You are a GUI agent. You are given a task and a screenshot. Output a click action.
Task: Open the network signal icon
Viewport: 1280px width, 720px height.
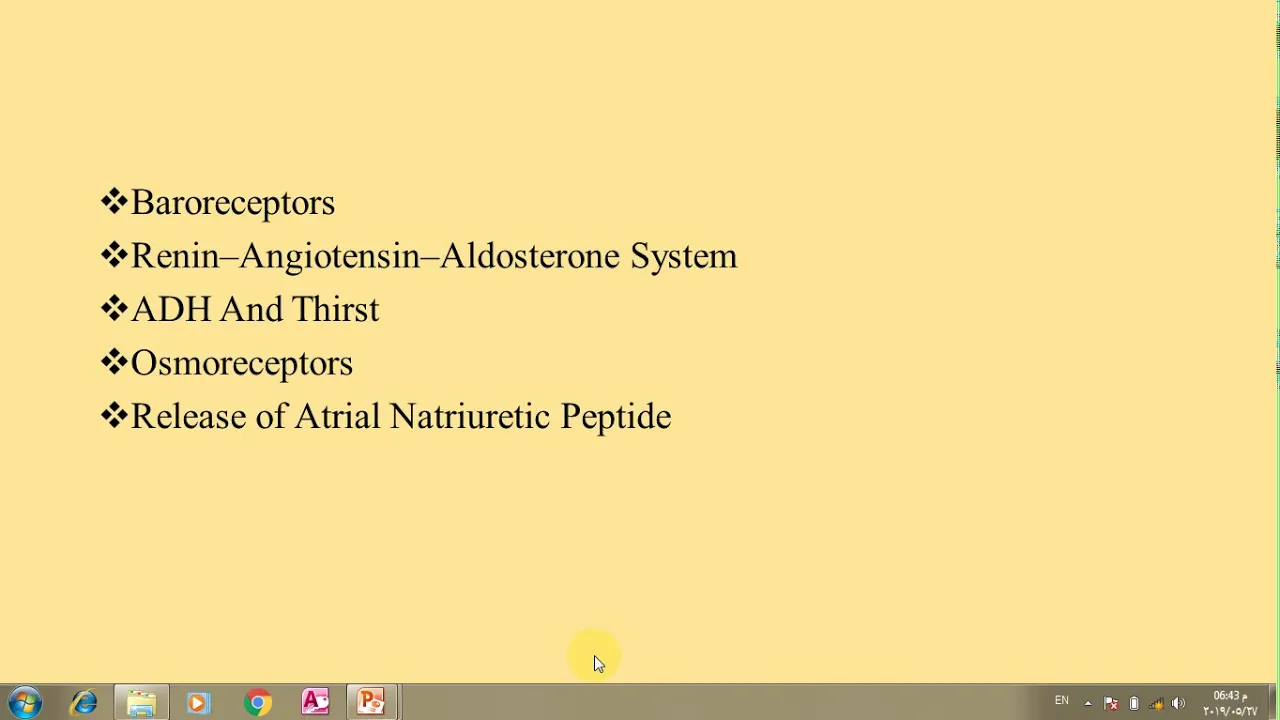[x=1156, y=703]
